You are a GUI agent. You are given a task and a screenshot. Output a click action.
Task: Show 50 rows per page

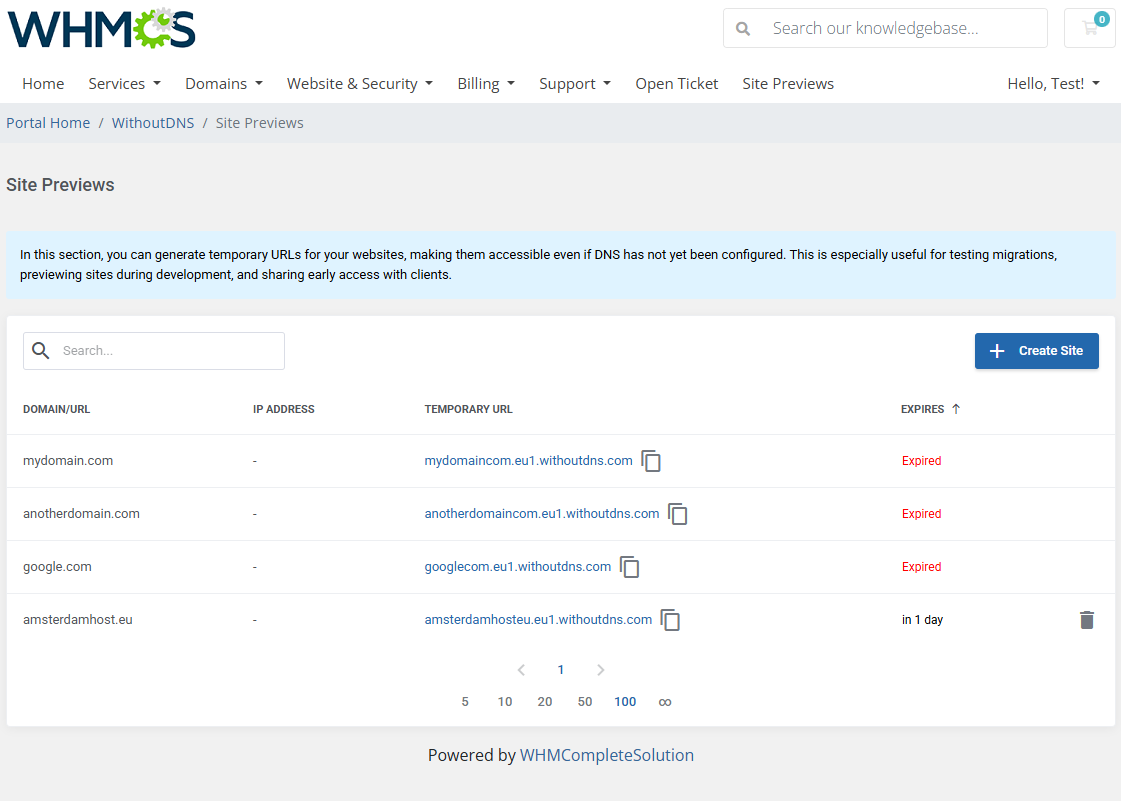pos(585,702)
